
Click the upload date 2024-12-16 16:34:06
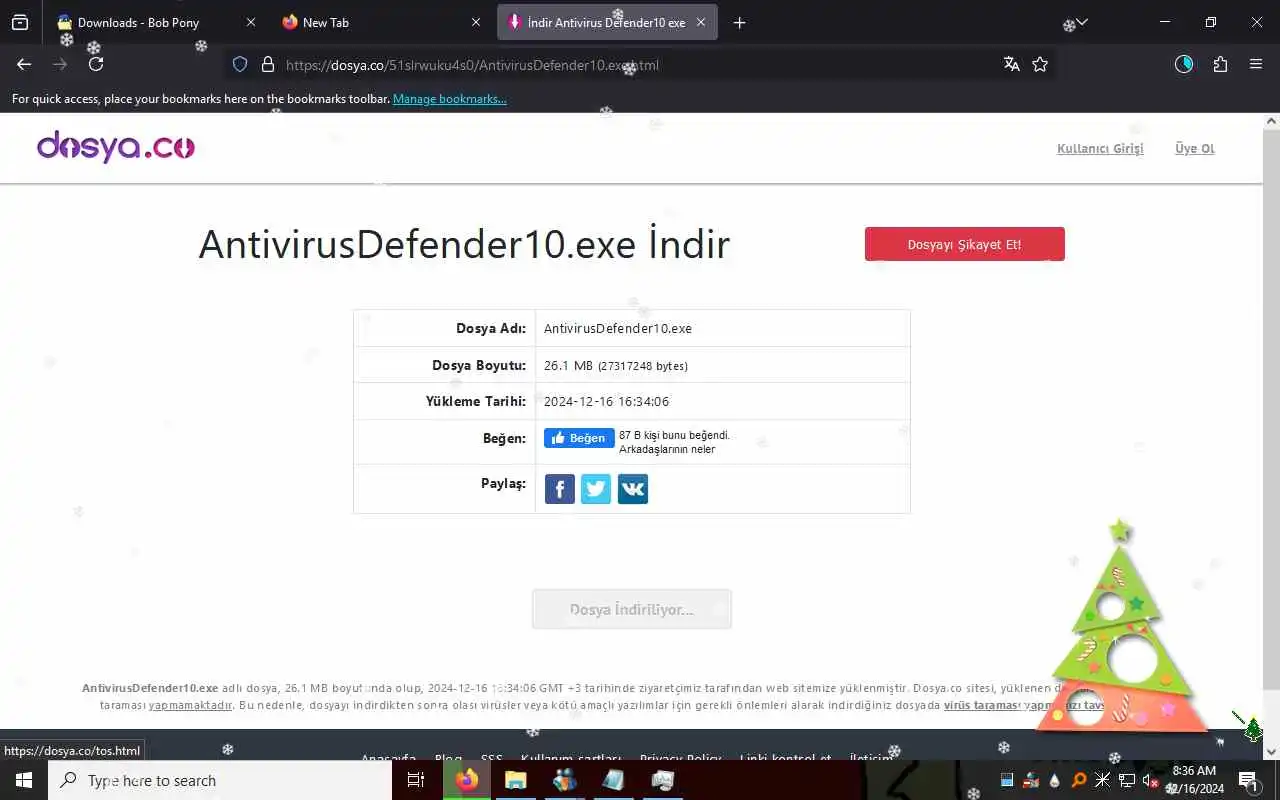click(x=607, y=402)
